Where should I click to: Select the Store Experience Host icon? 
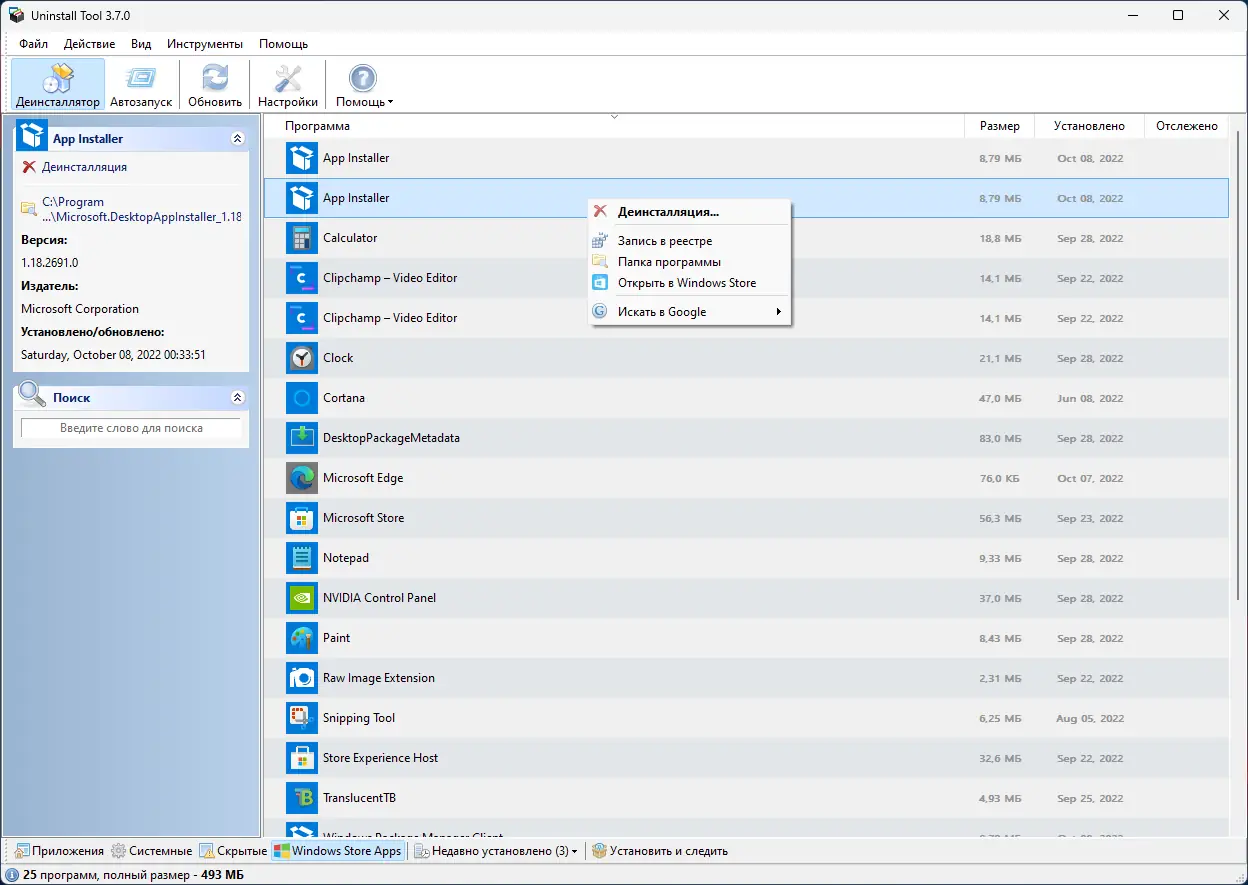[302, 758]
